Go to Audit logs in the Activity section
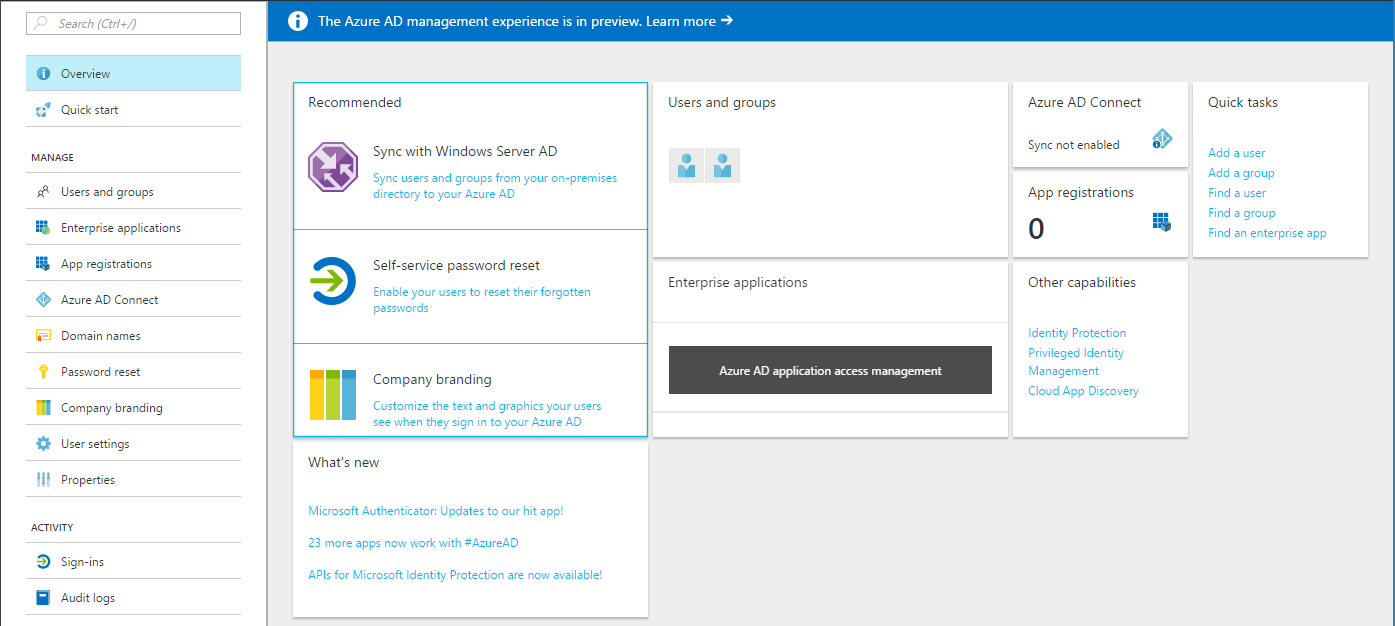This screenshot has height=626, width=1395. 88,598
